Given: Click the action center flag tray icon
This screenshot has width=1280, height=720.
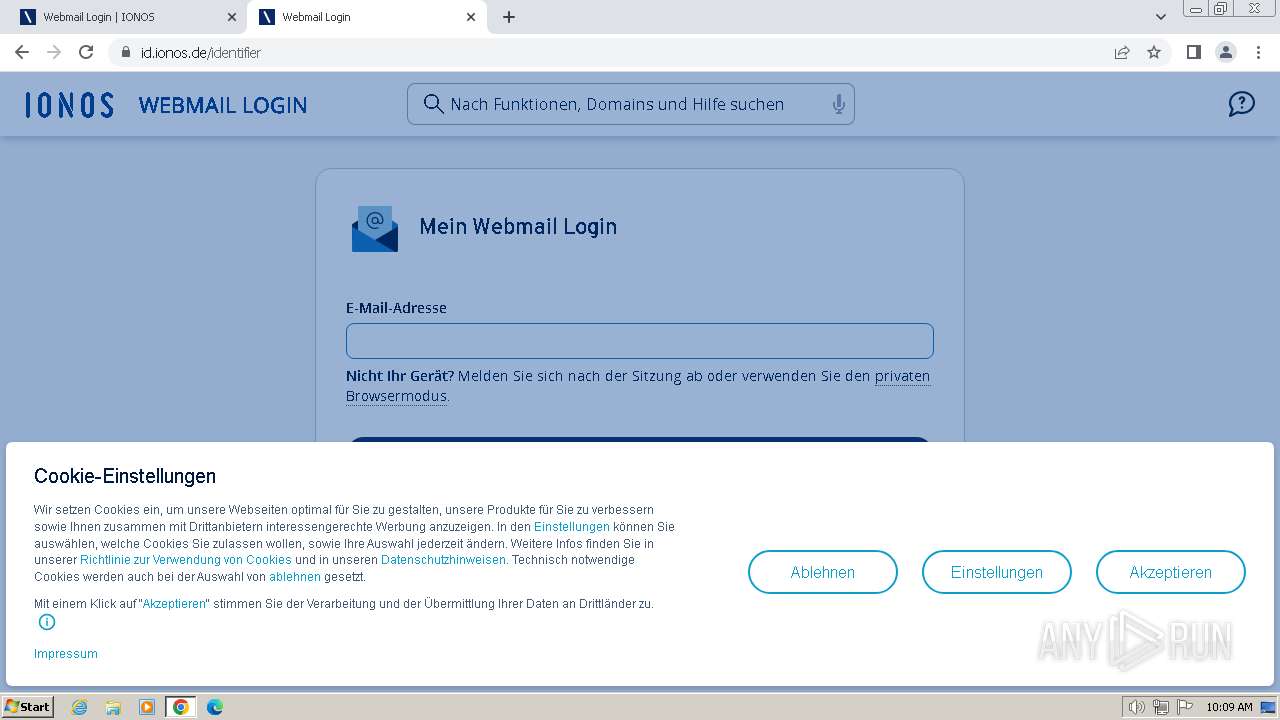Looking at the screenshot, I should click(x=1183, y=707).
